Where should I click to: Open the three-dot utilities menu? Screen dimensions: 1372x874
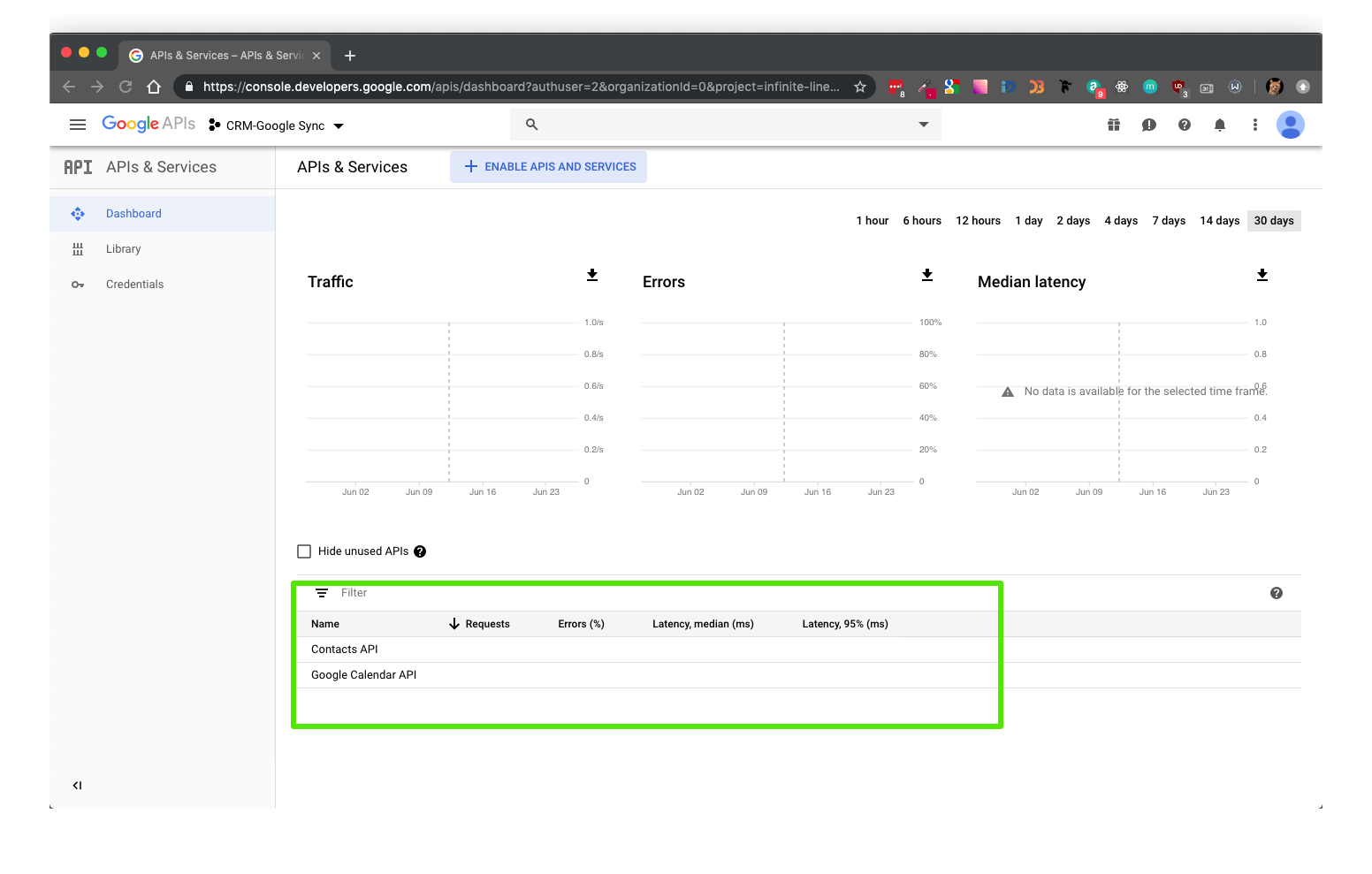click(x=1255, y=125)
